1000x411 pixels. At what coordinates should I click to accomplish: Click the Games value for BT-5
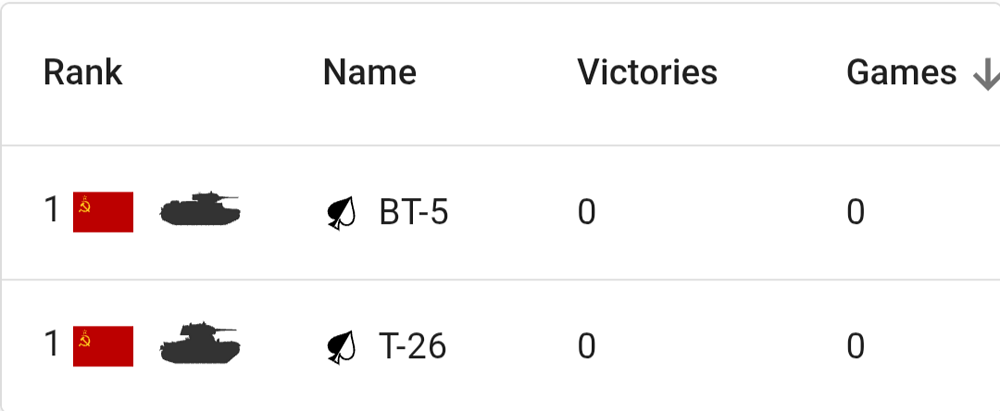(855, 212)
